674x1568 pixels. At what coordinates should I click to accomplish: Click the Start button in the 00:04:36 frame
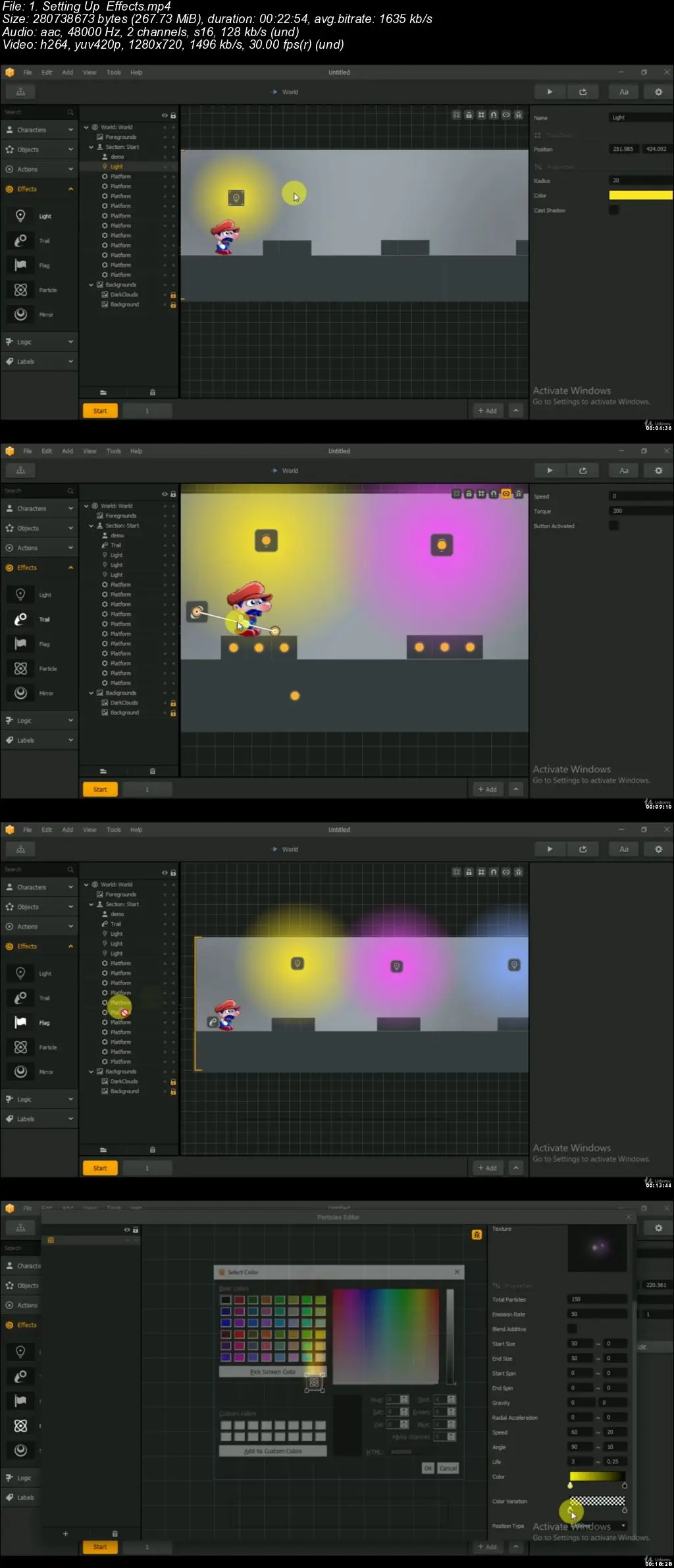tap(100, 411)
